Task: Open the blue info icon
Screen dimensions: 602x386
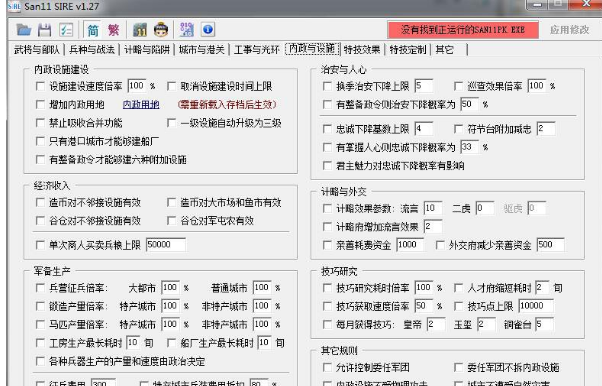Action: pos(208,30)
